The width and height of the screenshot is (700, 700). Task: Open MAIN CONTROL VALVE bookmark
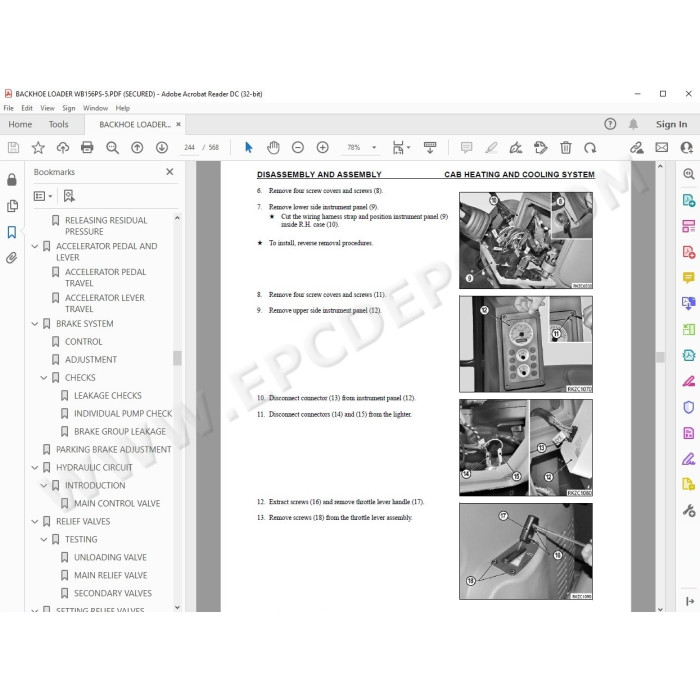[x=117, y=504]
